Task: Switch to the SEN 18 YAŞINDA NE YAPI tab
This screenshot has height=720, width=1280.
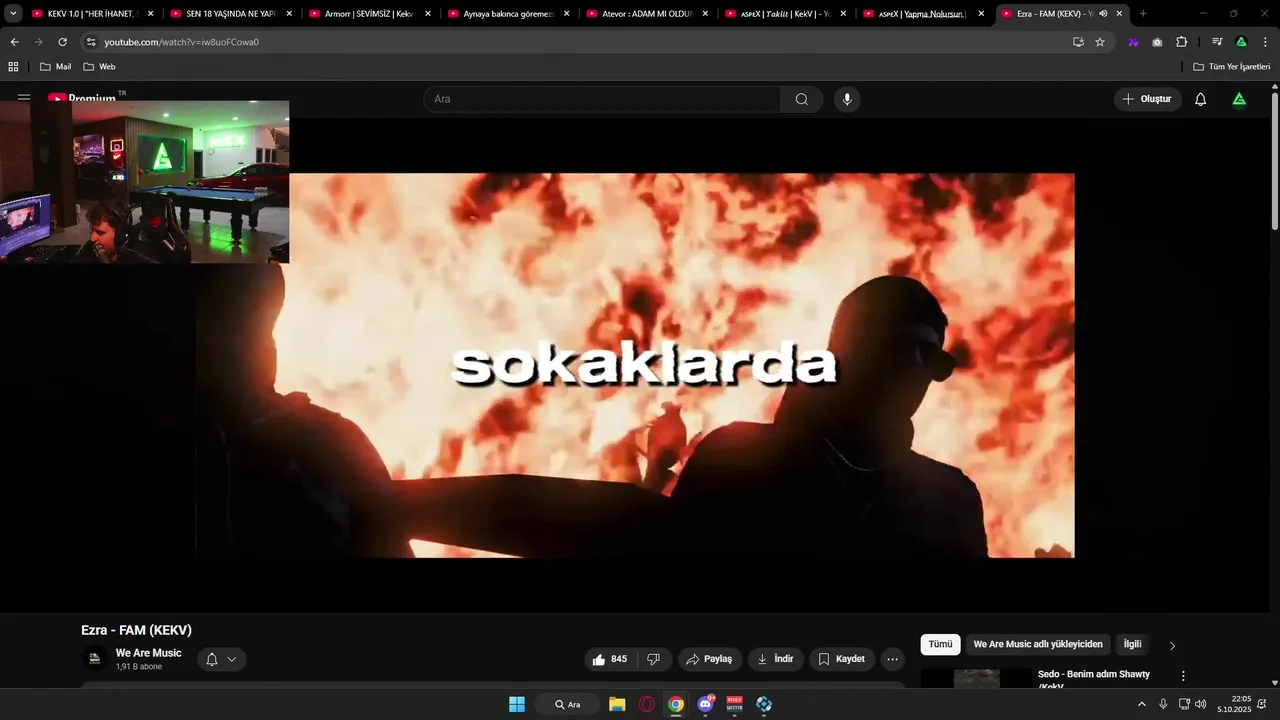Action: (x=229, y=14)
